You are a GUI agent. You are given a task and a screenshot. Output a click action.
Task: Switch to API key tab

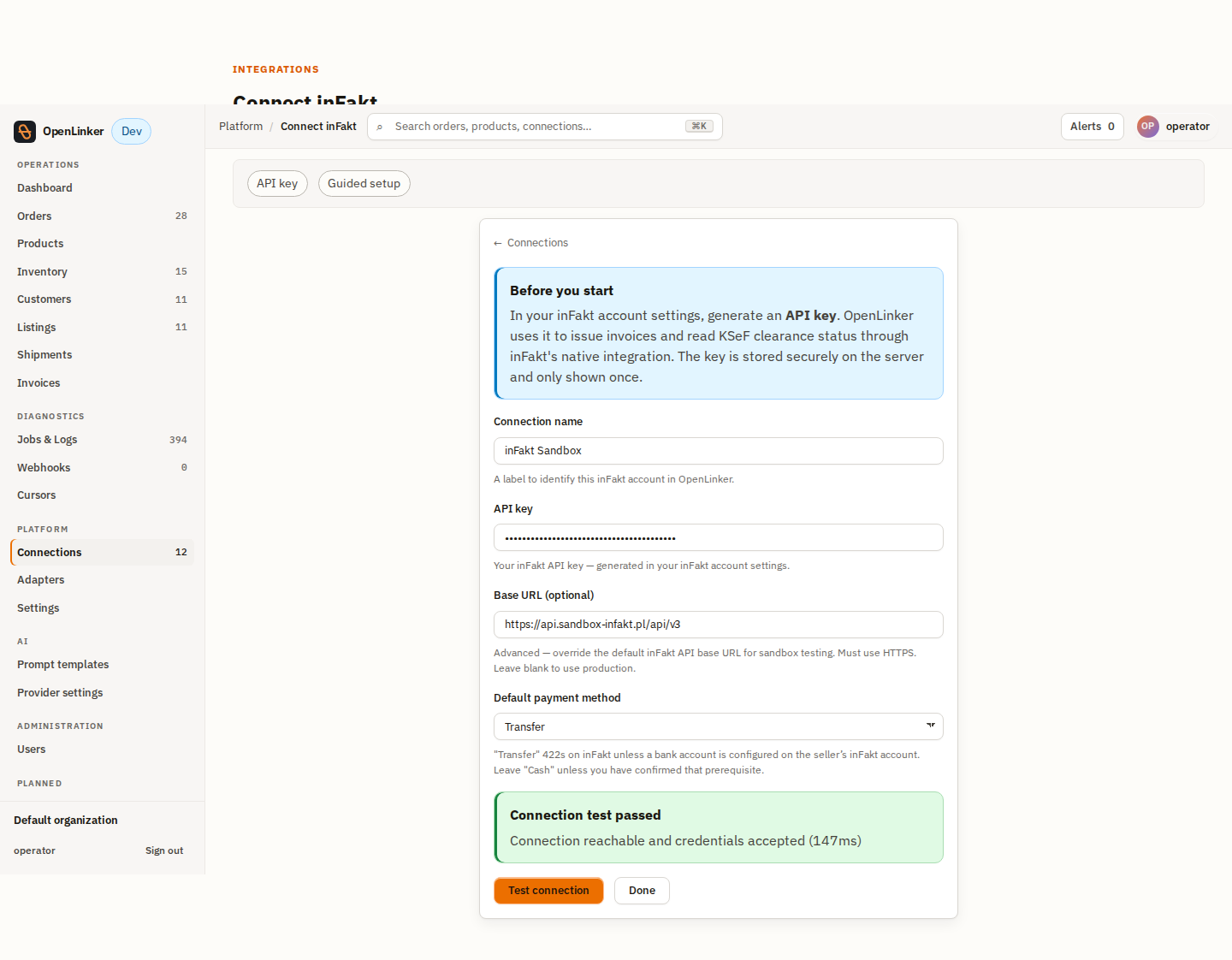277,183
